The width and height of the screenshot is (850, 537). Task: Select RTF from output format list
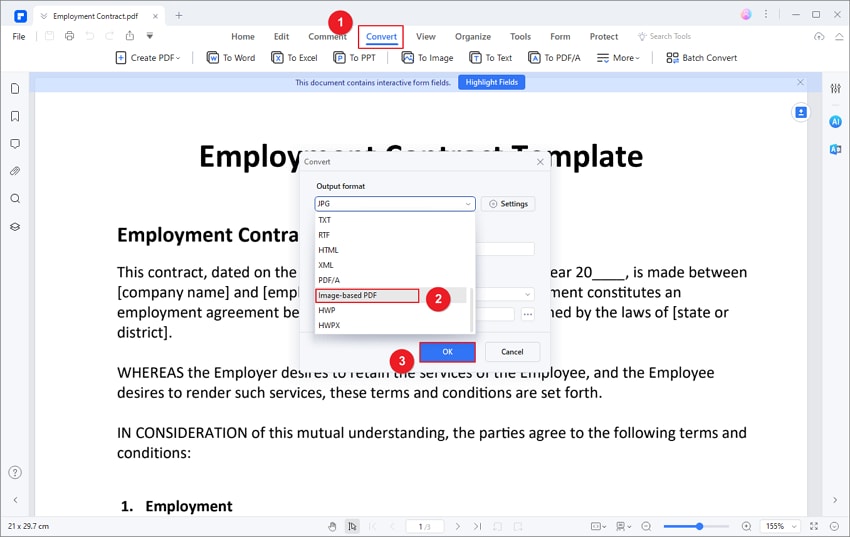point(390,235)
